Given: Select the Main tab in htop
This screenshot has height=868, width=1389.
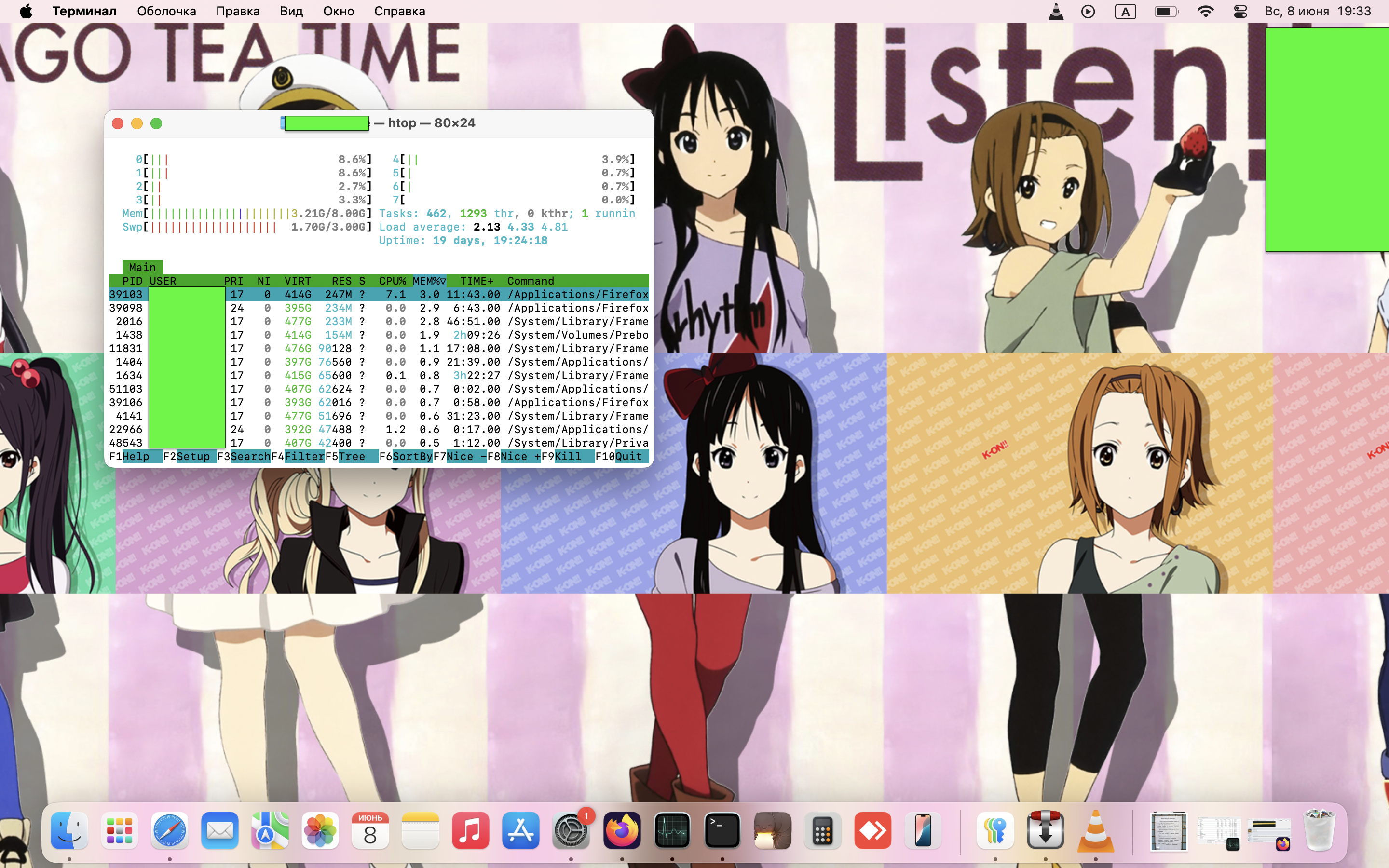Looking at the screenshot, I should (142, 267).
